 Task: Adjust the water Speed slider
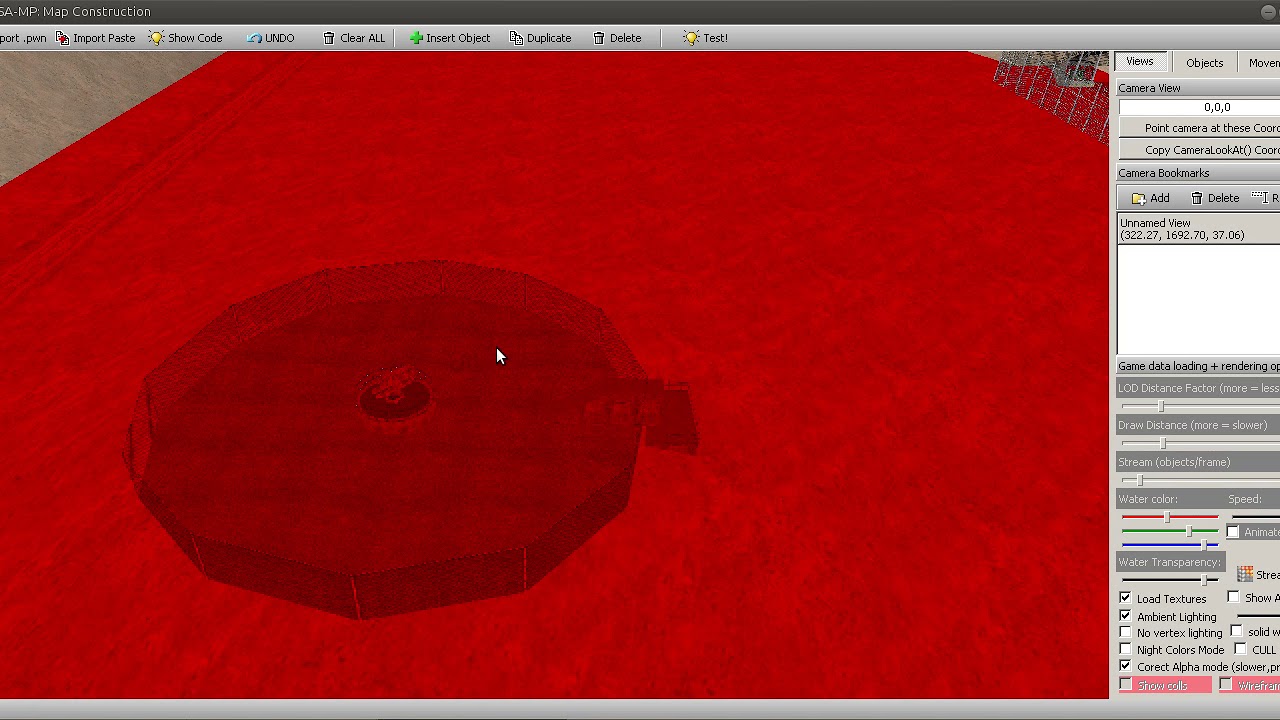(1256, 517)
